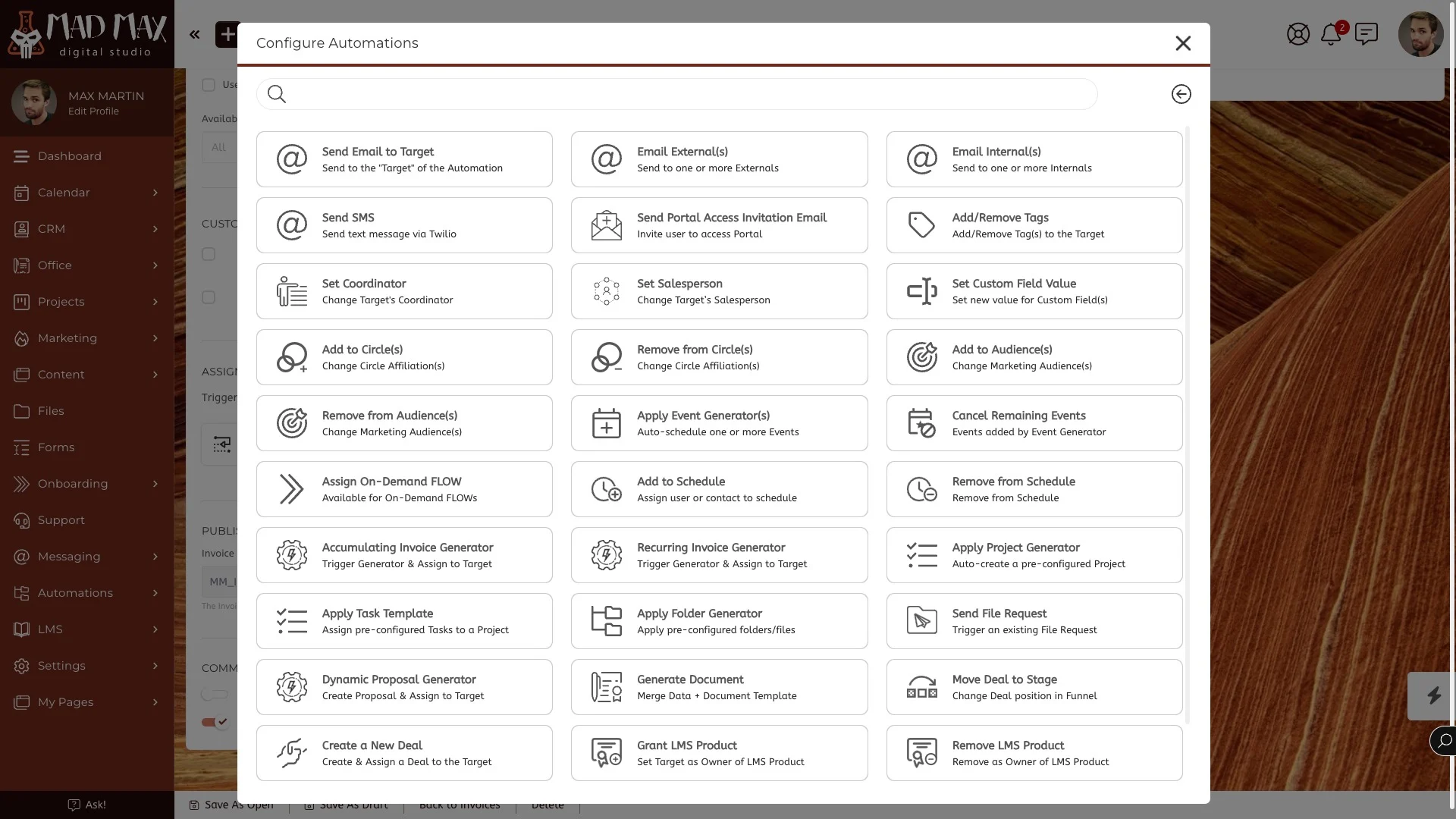The image size is (1456, 819).
Task: Click the life ring help icon
Action: pos(1298,34)
